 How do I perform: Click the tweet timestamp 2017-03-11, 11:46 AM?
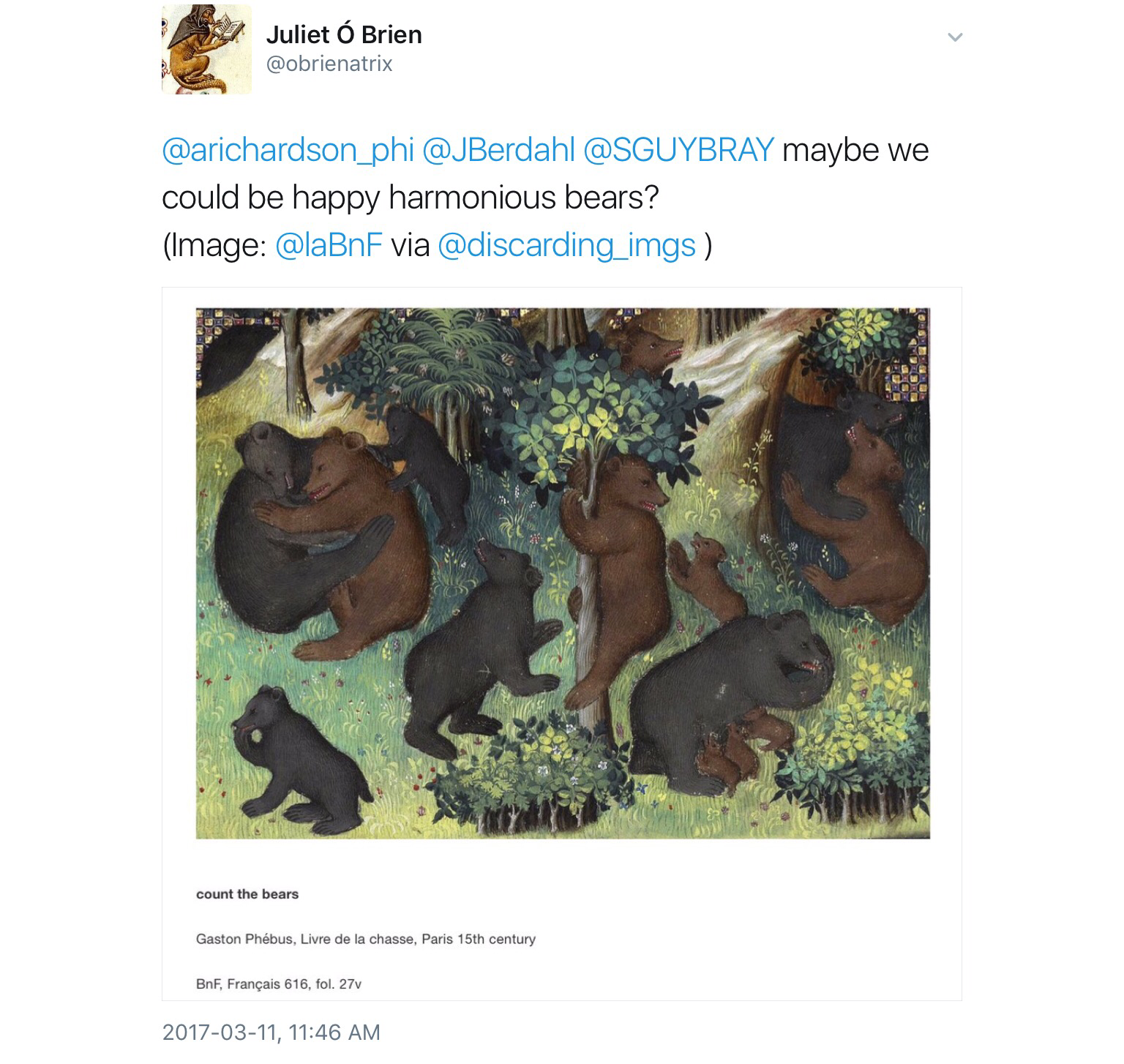click(x=271, y=1032)
